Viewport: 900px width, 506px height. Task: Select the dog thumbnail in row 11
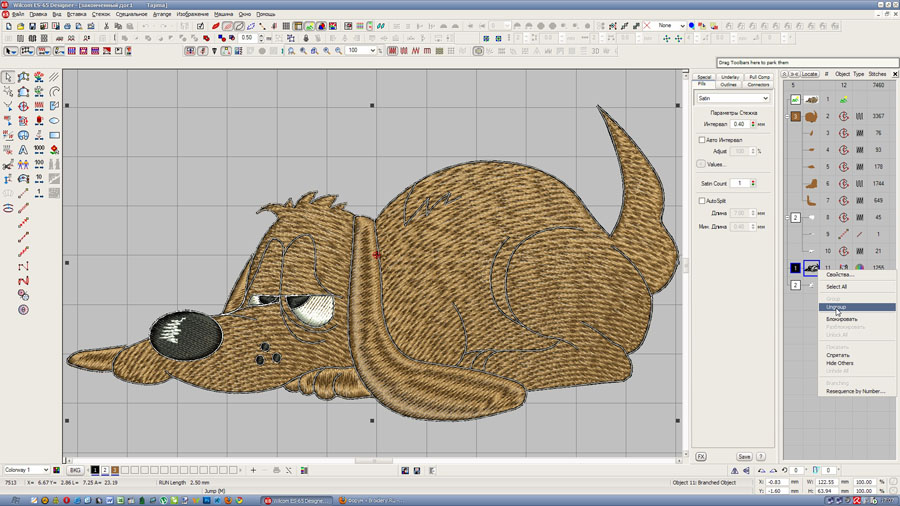pos(811,267)
